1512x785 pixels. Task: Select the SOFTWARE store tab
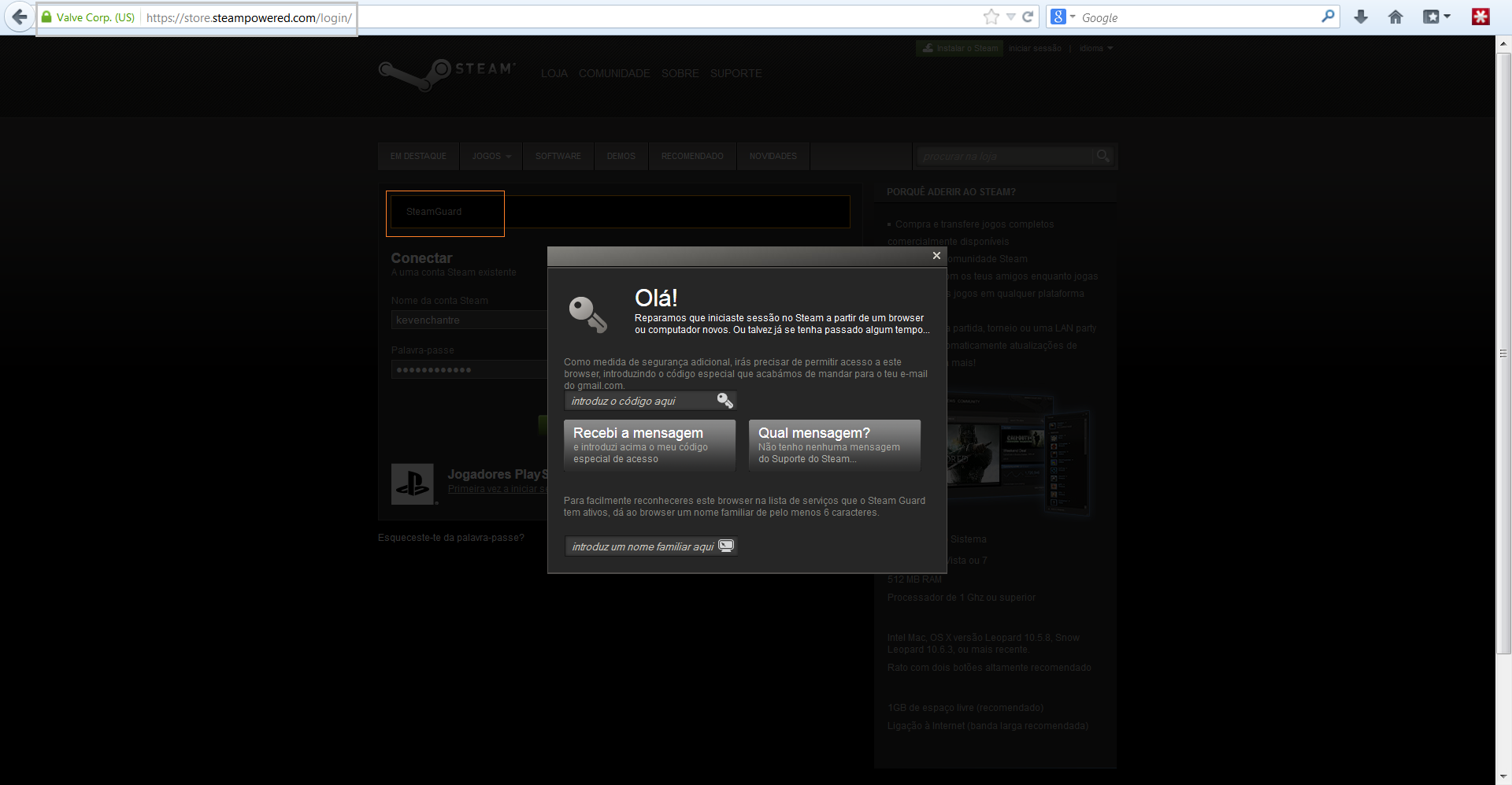click(558, 156)
